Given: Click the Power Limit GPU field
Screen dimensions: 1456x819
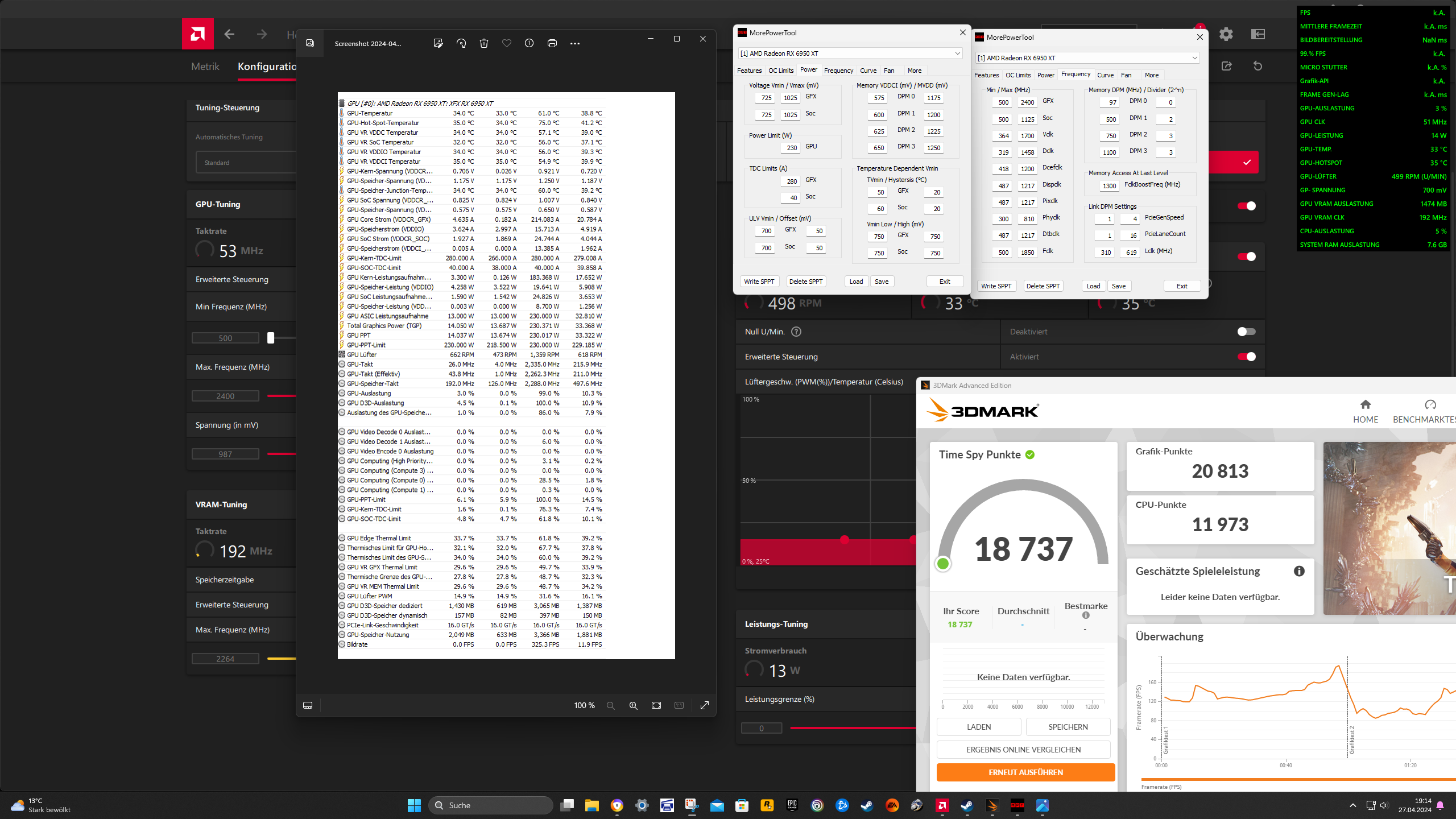Looking at the screenshot, I should [x=791, y=148].
